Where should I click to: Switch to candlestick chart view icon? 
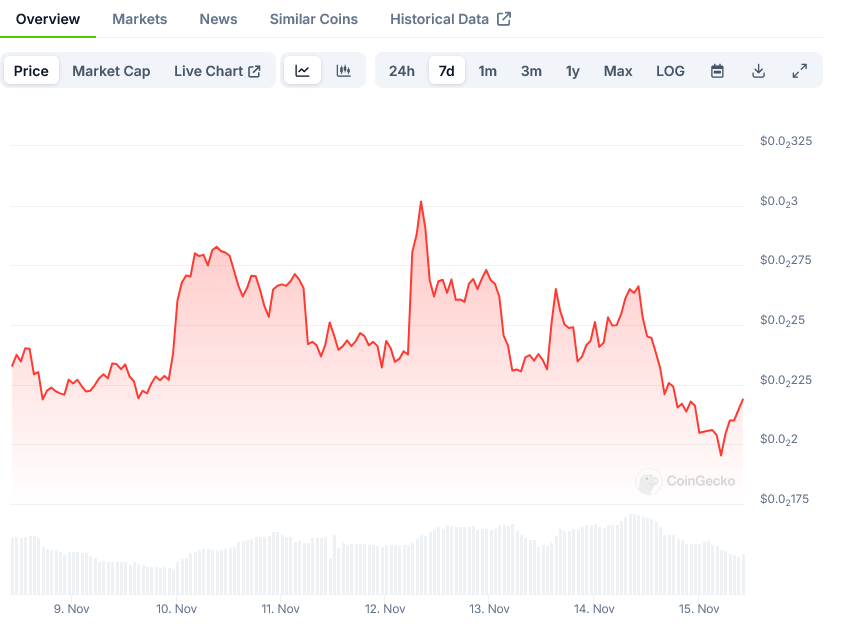coord(343,71)
